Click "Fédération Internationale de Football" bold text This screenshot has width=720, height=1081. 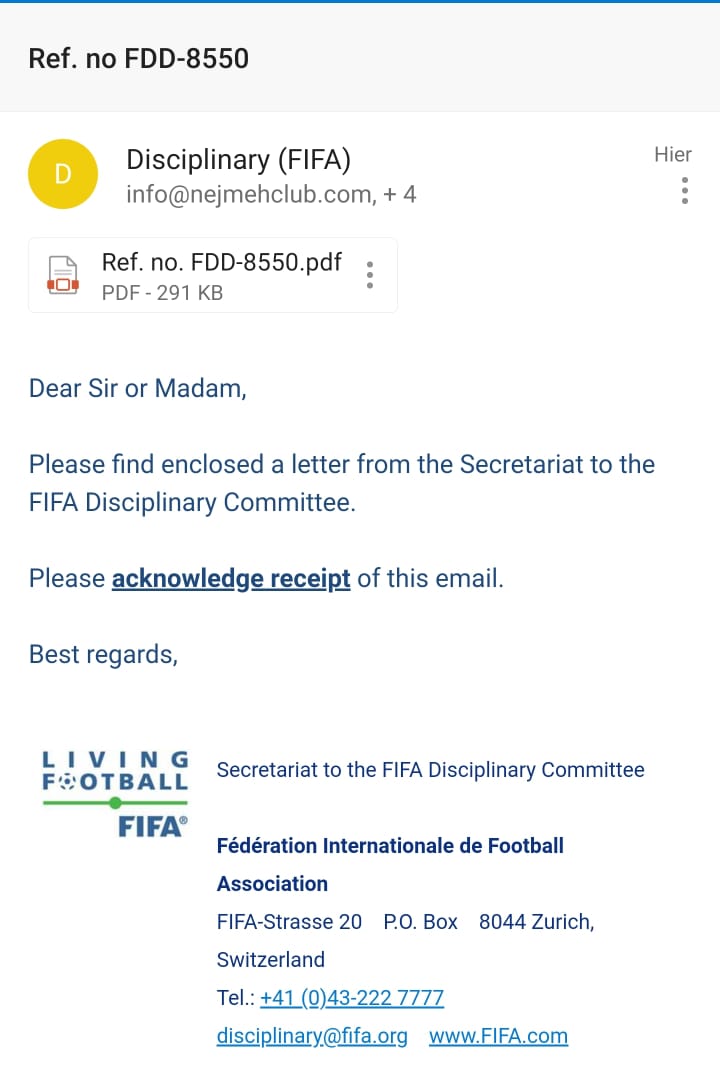(390, 845)
